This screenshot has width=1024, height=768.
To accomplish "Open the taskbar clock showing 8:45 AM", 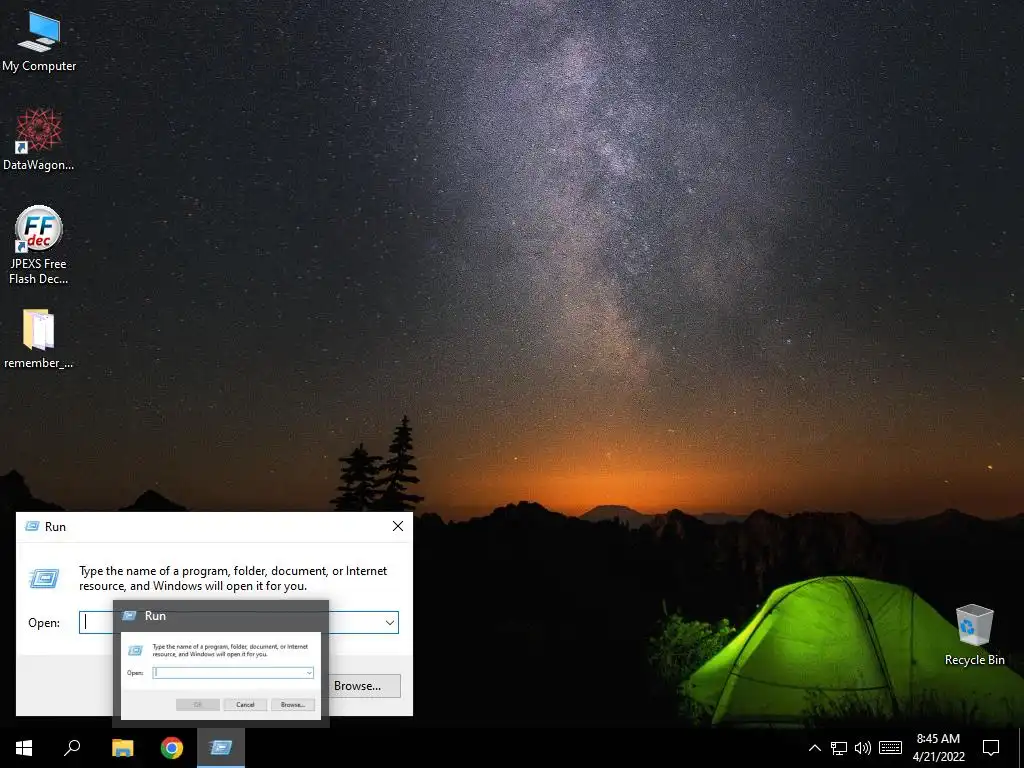I will click(x=938, y=748).
